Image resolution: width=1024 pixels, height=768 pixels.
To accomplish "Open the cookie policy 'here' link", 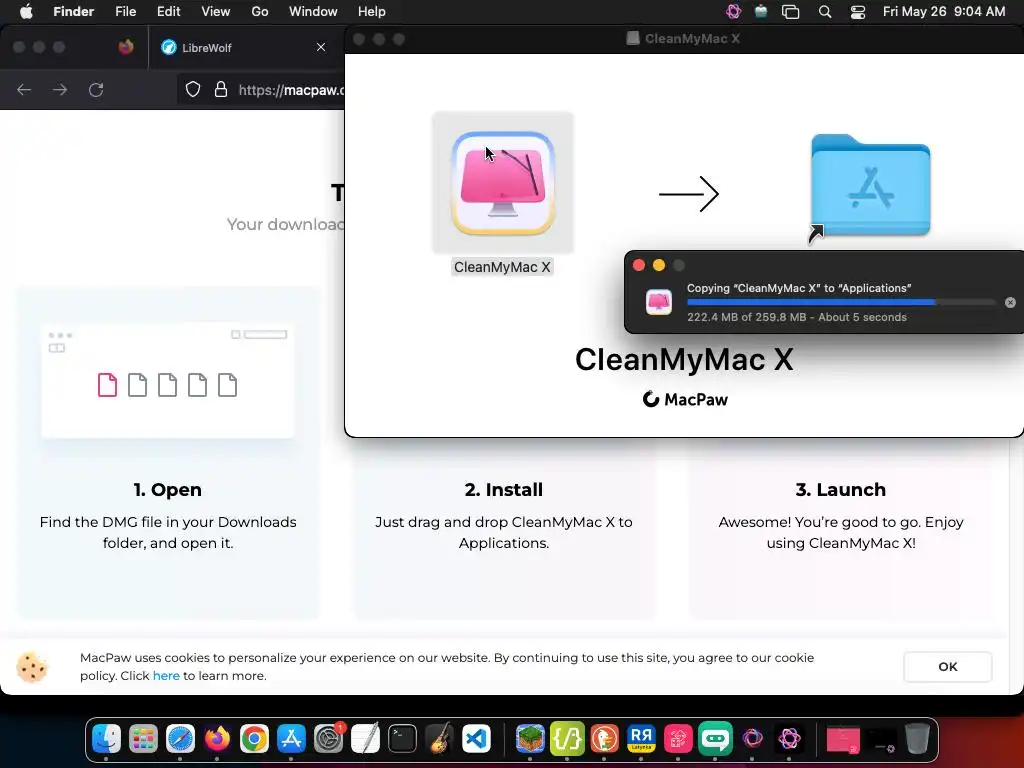I will [166, 676].
